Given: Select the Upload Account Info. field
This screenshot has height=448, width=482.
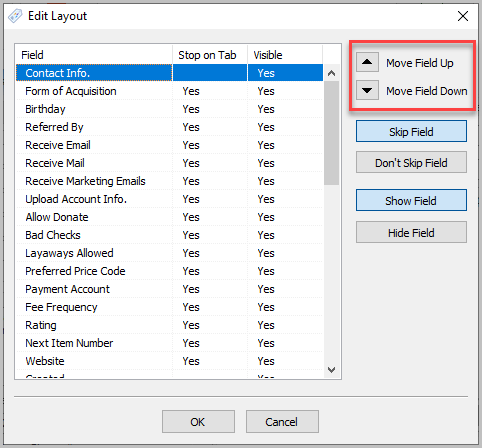Looking at the screenshot, I should click(x=169, y=199).
